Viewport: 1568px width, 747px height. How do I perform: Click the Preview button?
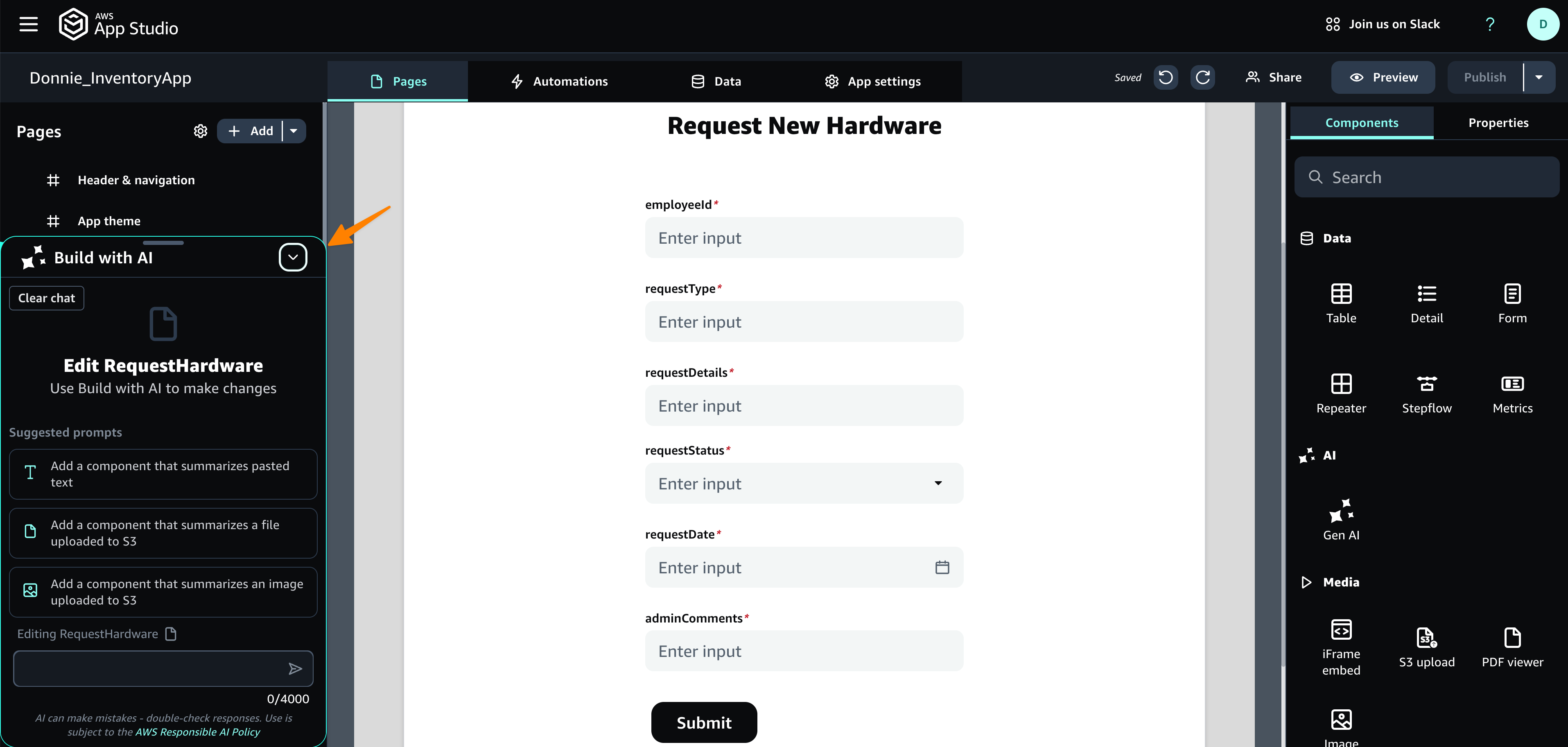(1383, 77)
